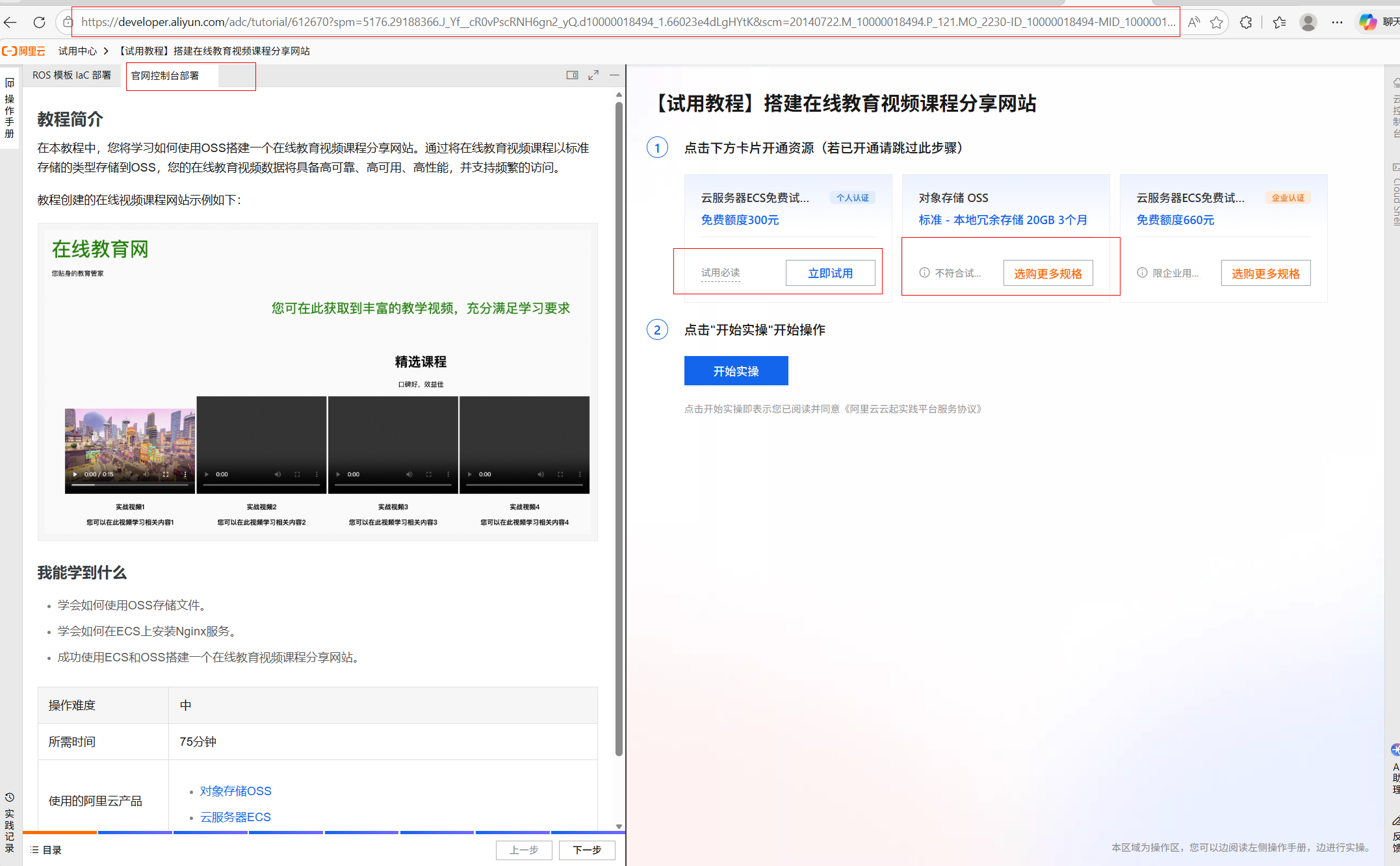
Task: Switch to the ROS 模板 IaC 部署 tab
Action: point(71,75)
